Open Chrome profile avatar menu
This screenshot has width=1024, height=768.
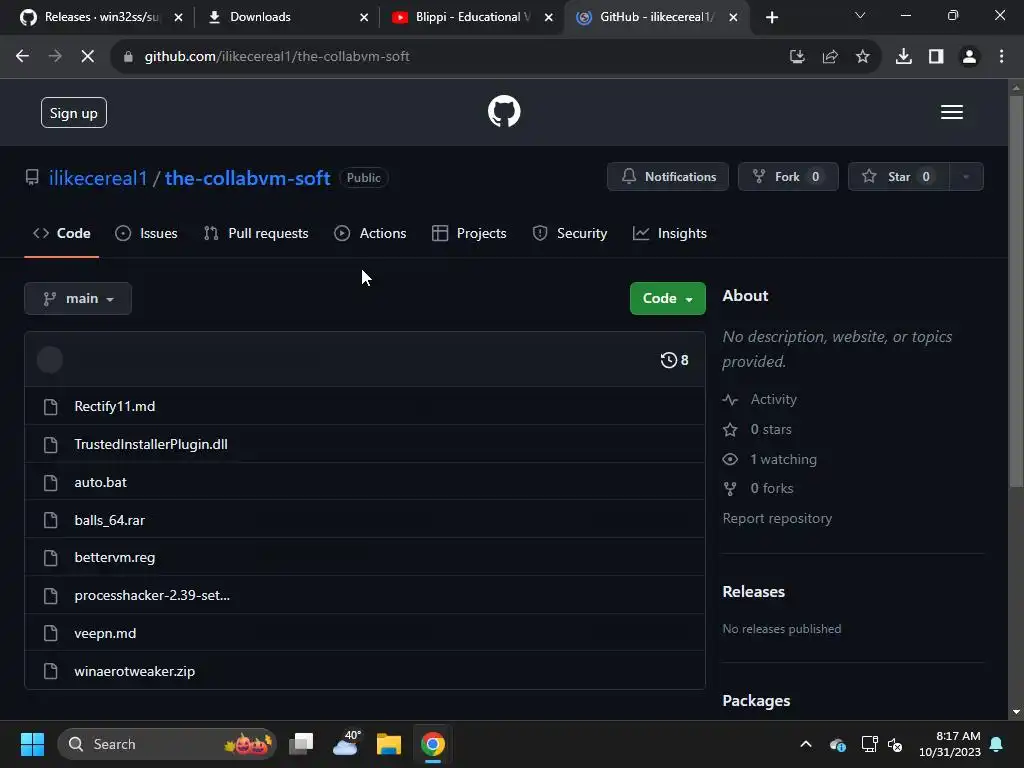969,56
